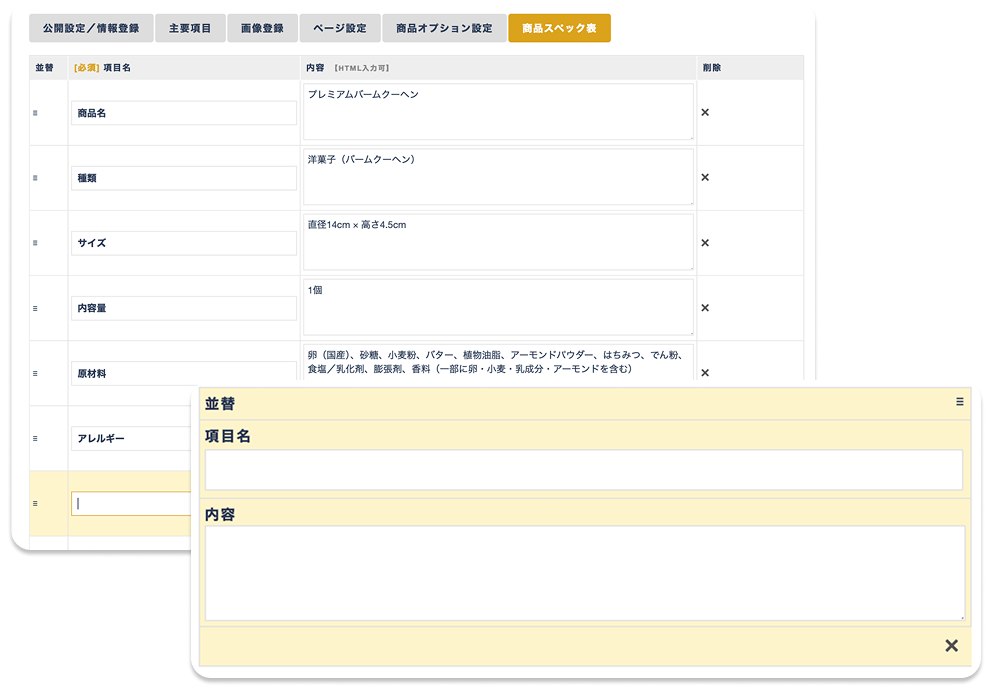1000x700 pixels.
Task: Click the reorder handle for サイズ row
Action: [35, 243]
